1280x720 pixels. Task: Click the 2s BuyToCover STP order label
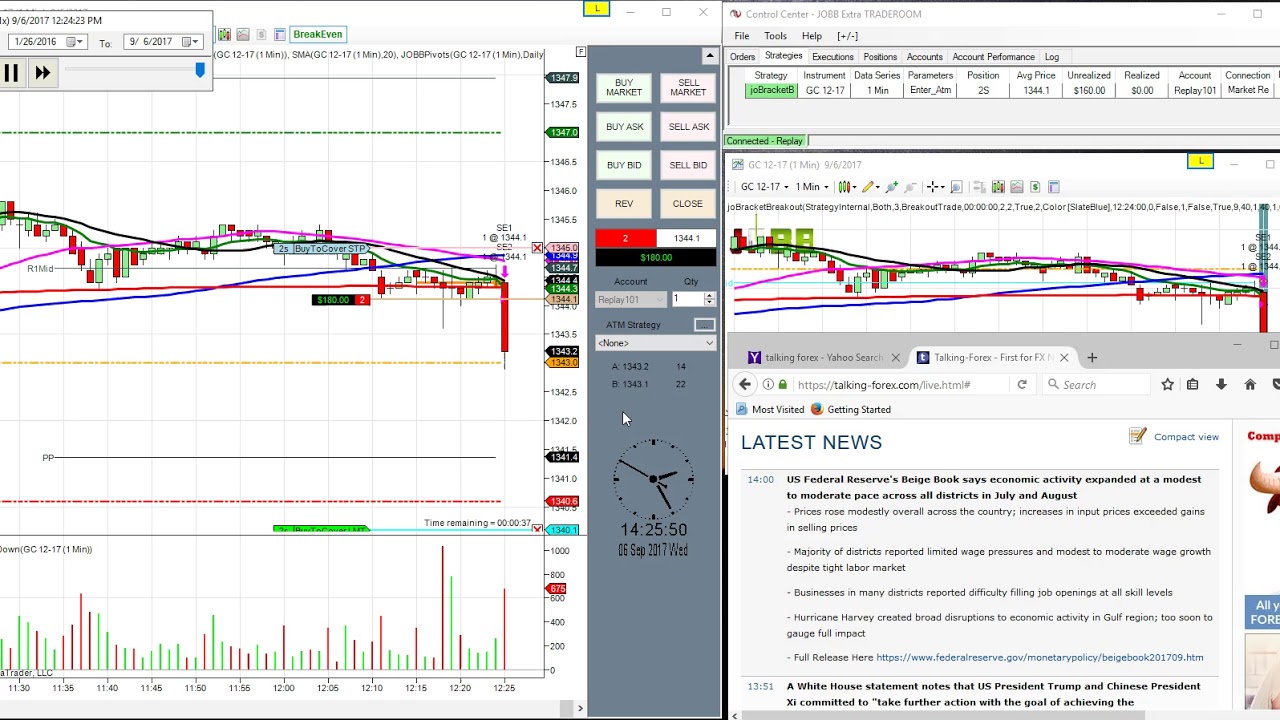tap(322, 249)
